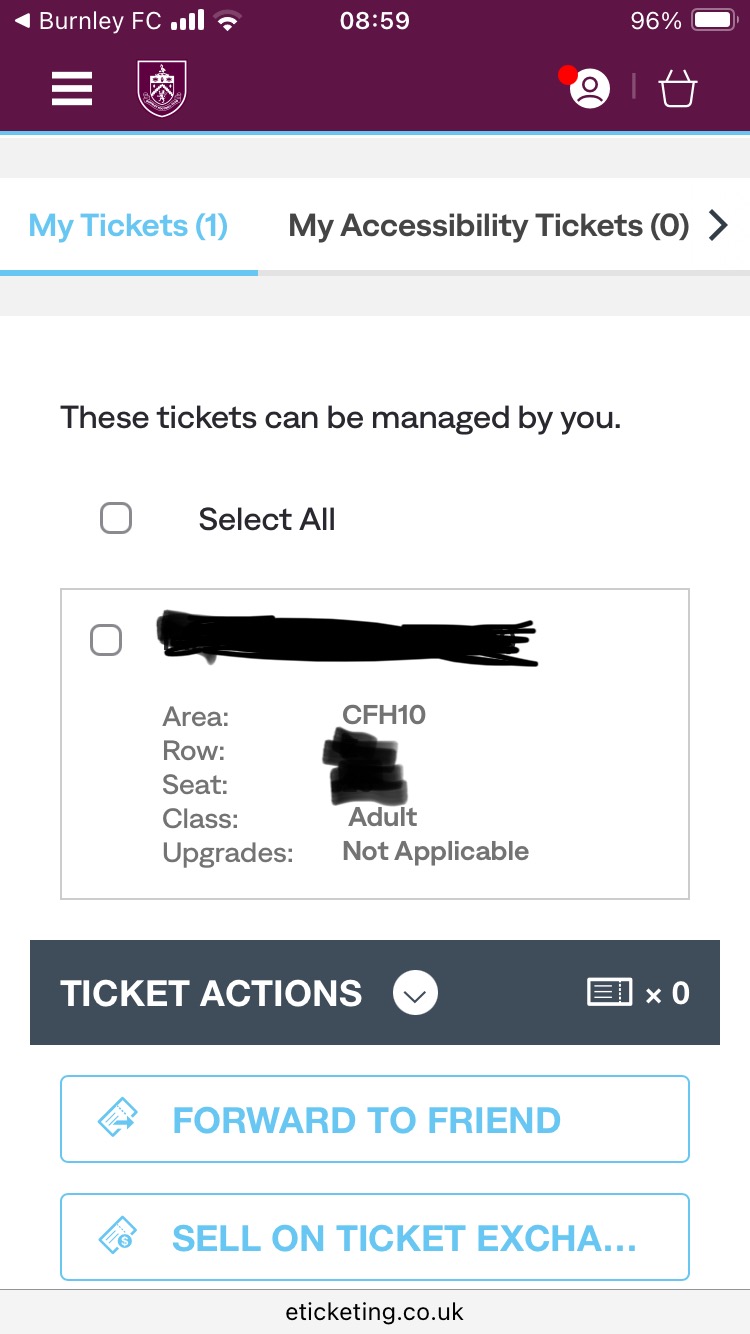Tap the red notification dot on profile
The height and width of the screenshot is (1334, 750).
(x=568, y=75)
